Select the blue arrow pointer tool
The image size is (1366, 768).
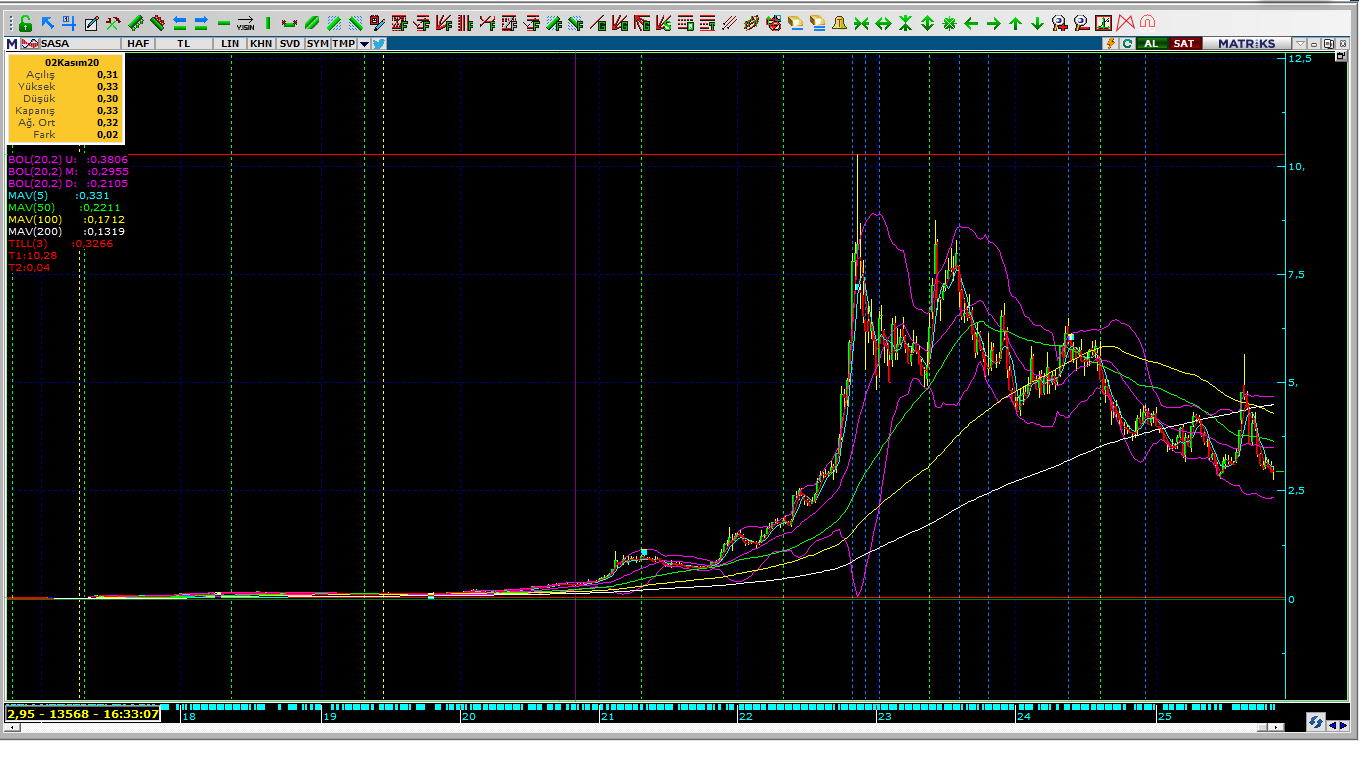tap(47, 23)
